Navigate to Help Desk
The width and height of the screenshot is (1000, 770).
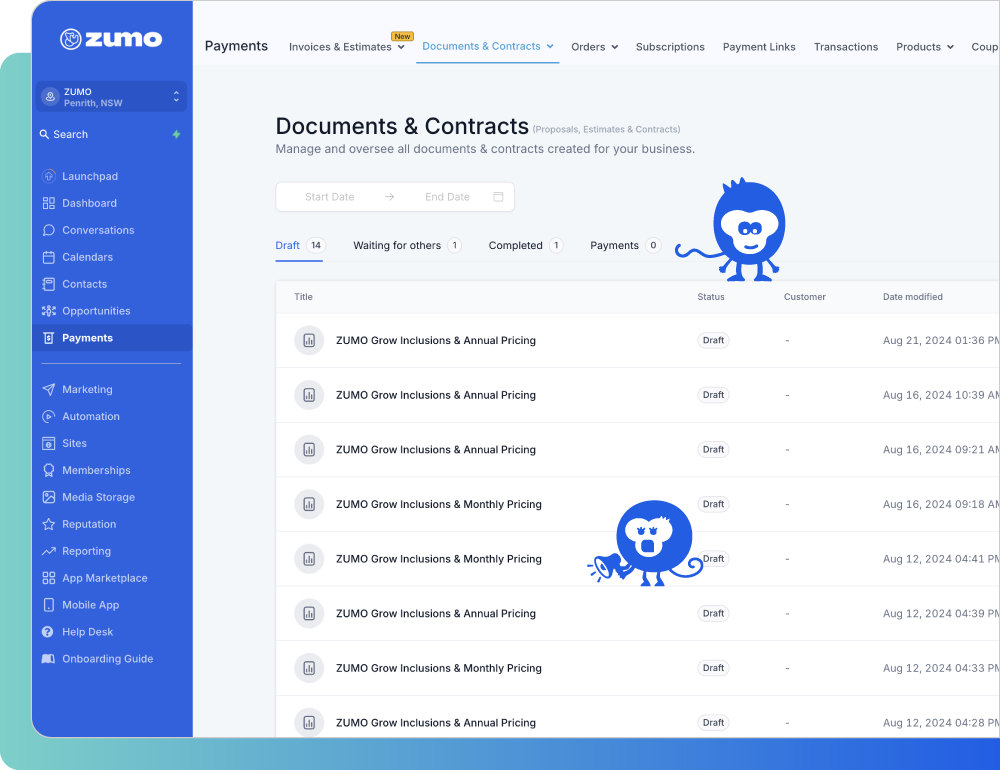(x=87, y=632)
